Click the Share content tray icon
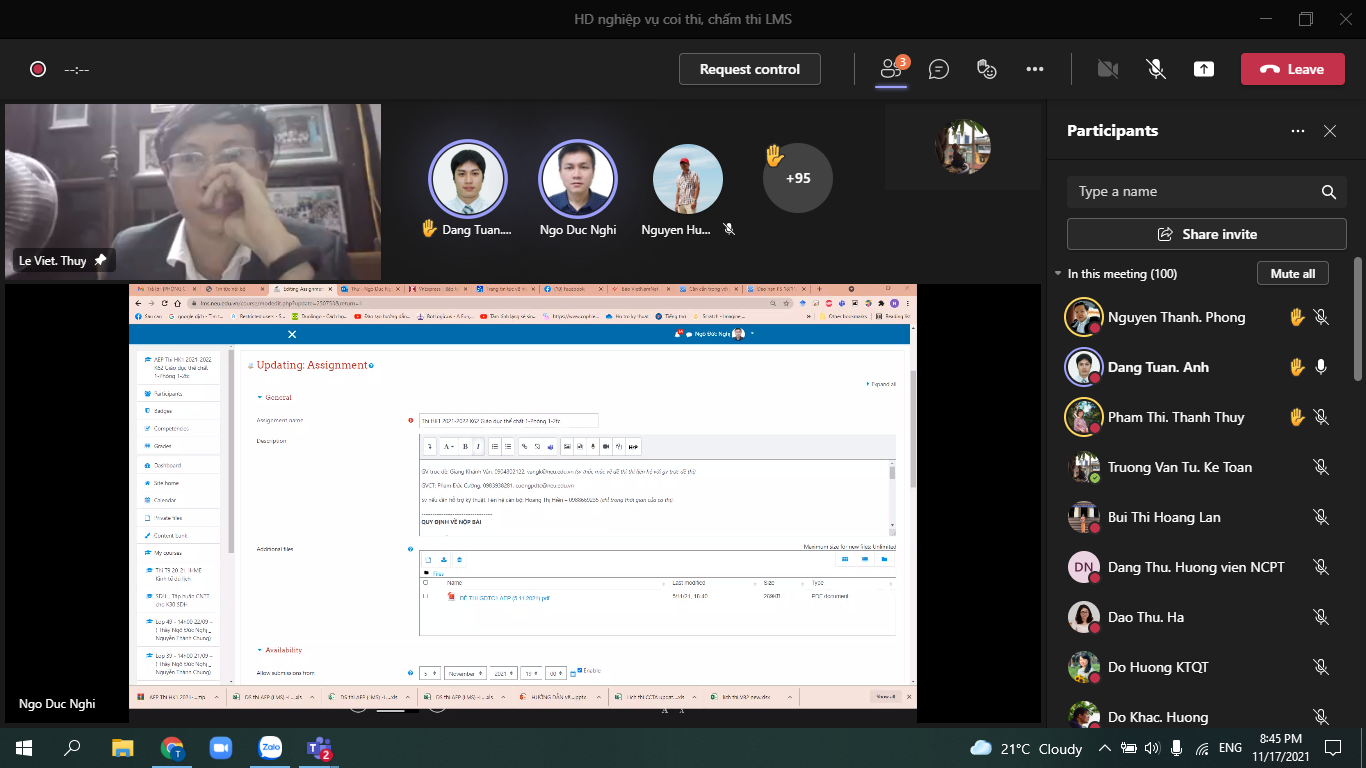1366x768 pixels. pyautogui.click(x=1204, y=69)
